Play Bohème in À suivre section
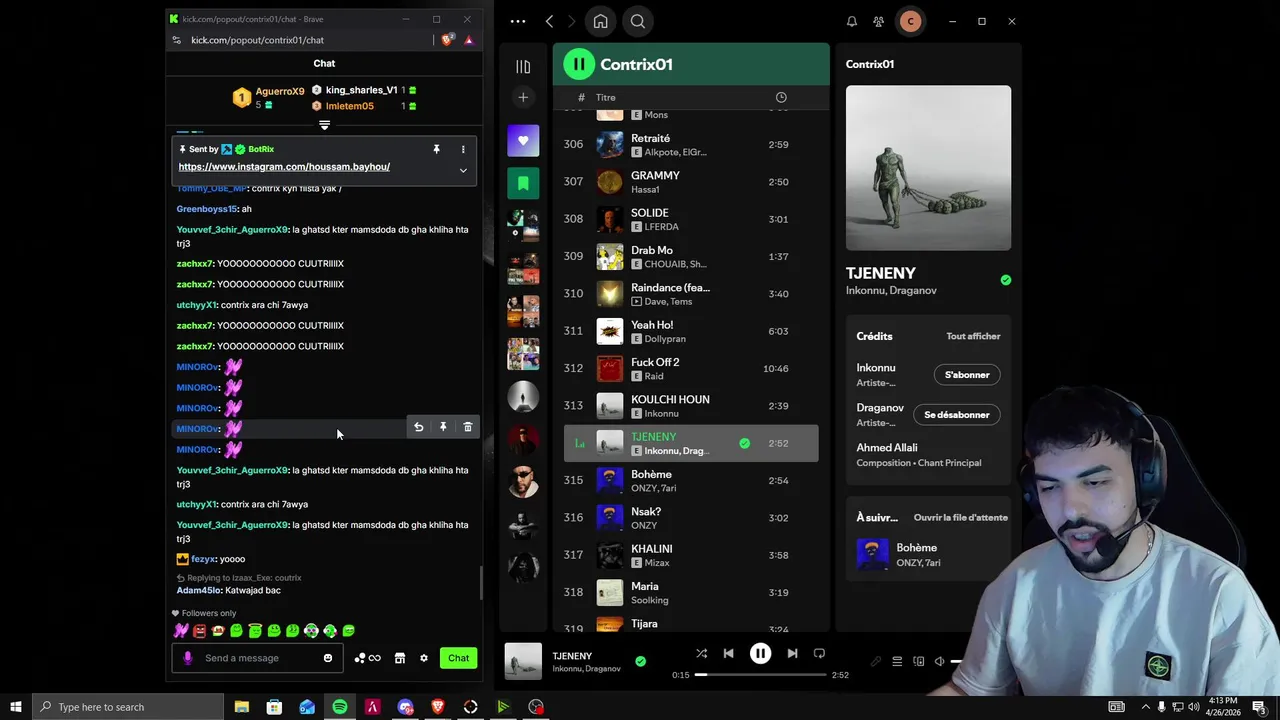Screen dimensions: 1280x720 pyautogui.click(x=872, y=555)
